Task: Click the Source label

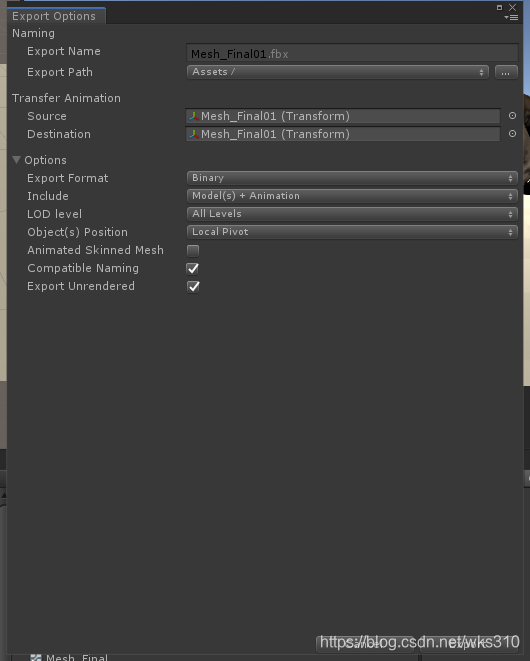Action: [x=47, y=116]
